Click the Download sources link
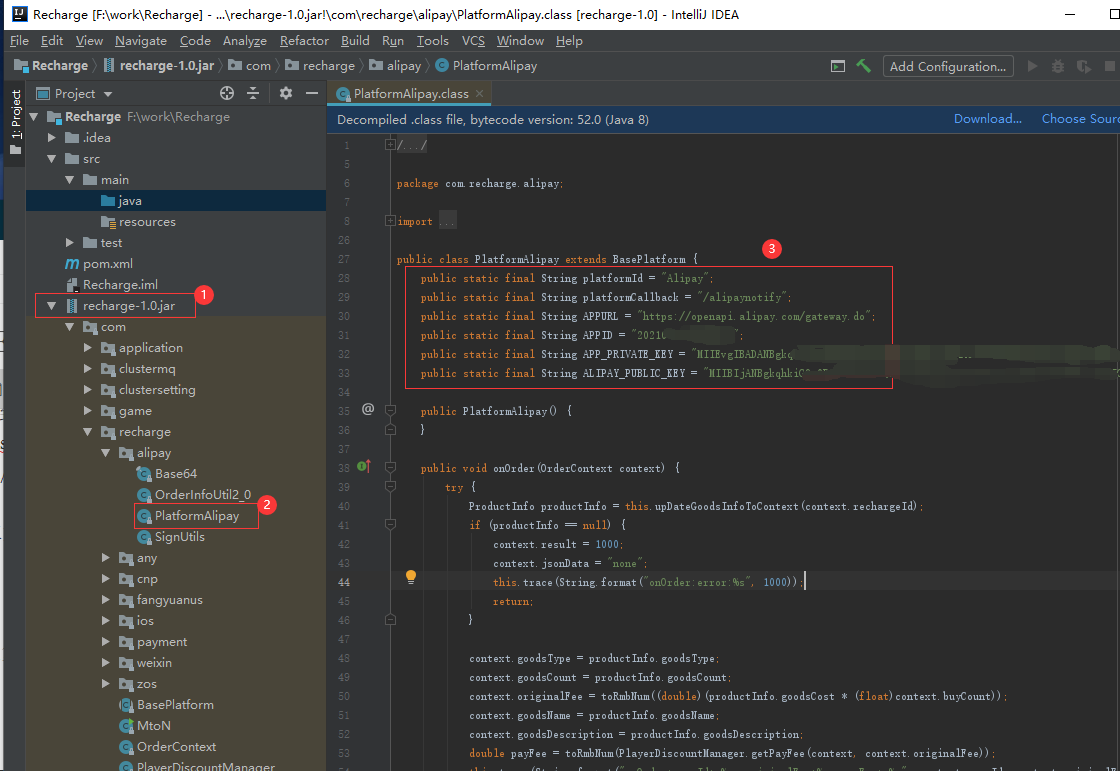This screenshot has width=1120, height=771. [987, 118]
